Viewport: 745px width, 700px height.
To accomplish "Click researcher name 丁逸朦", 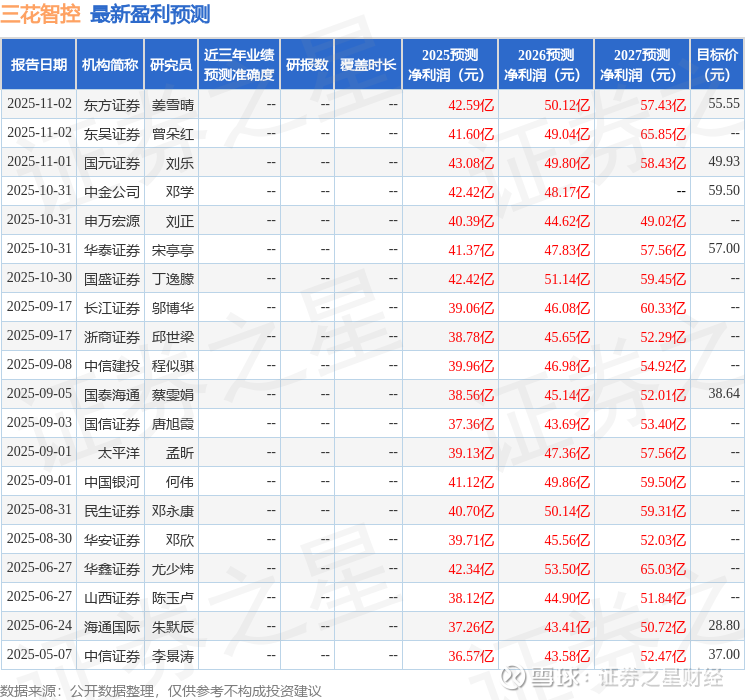I will (x=173, y=279).
